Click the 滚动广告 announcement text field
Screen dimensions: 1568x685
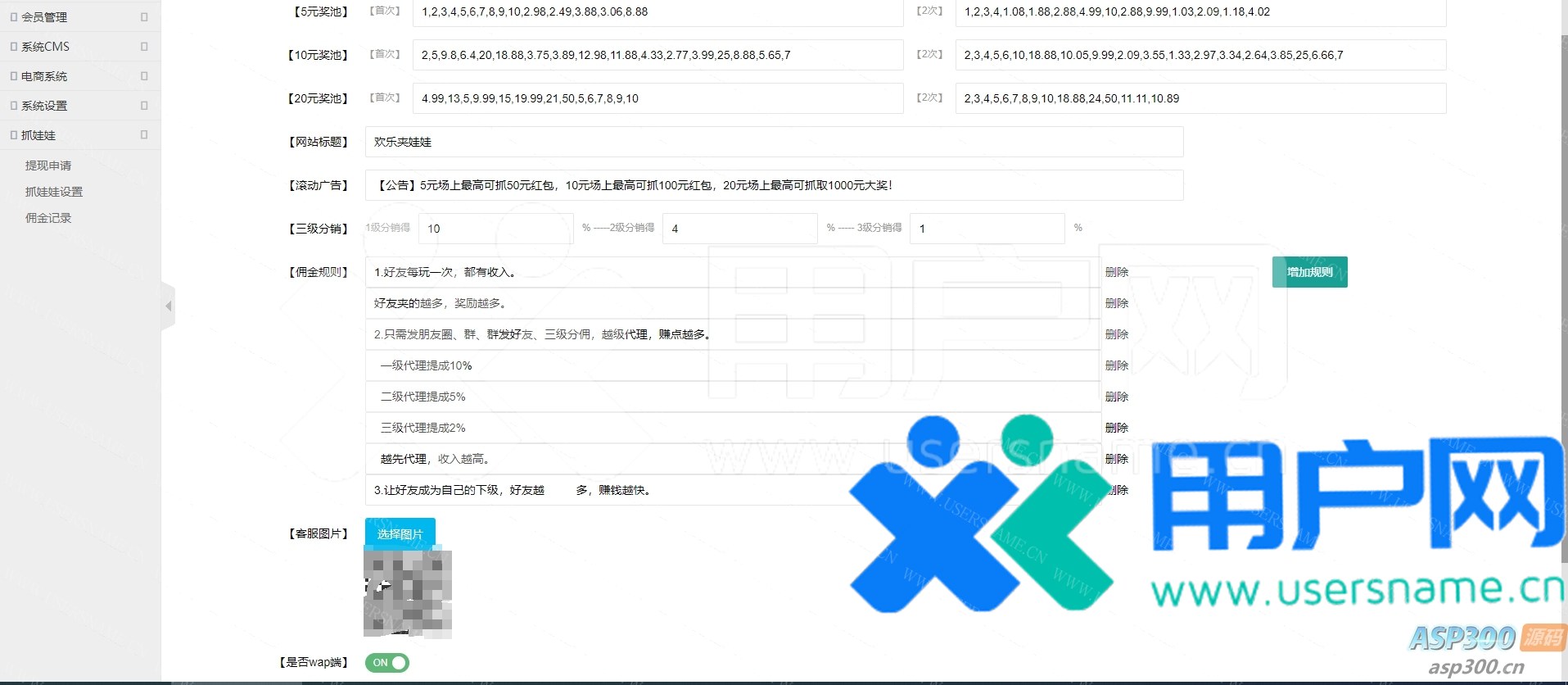pos(774,185)
